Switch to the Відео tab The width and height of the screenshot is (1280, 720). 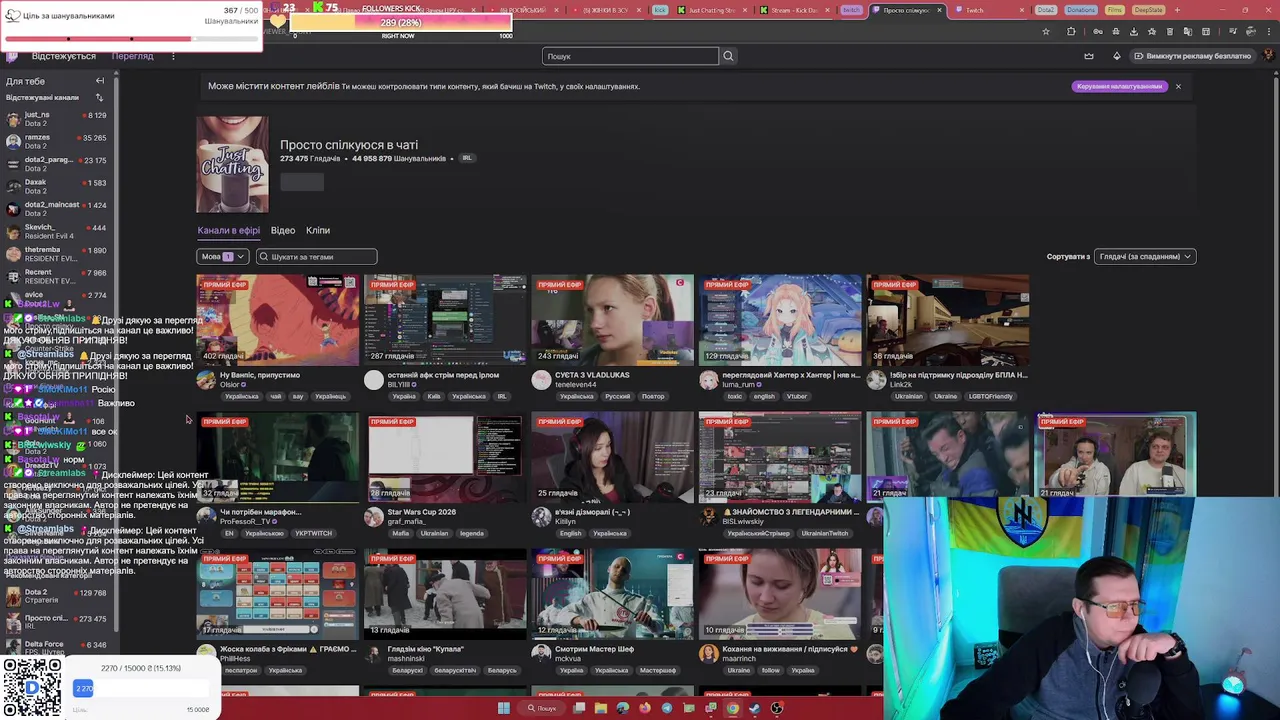[x=283, y=230]
